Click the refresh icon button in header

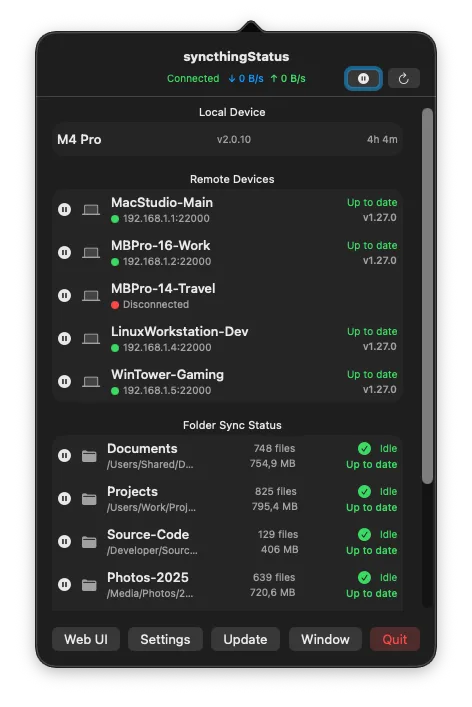[x=403, y=79]
